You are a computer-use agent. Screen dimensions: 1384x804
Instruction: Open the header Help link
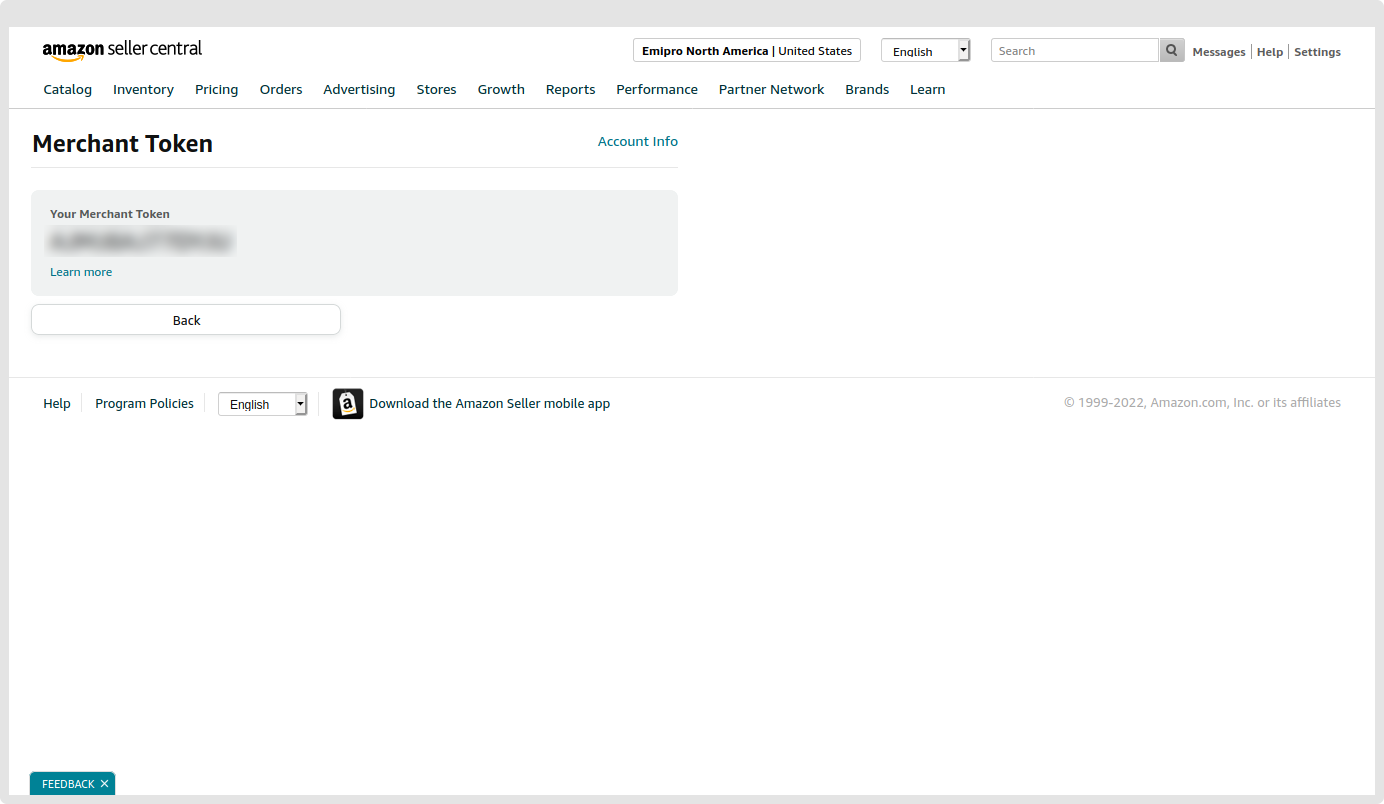tap(1270, 52)
